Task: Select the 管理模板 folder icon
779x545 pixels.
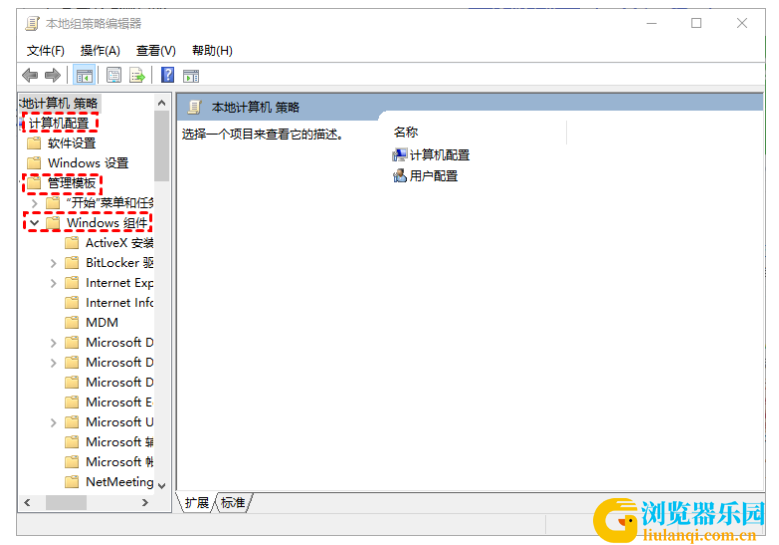Action: [34, 183]
